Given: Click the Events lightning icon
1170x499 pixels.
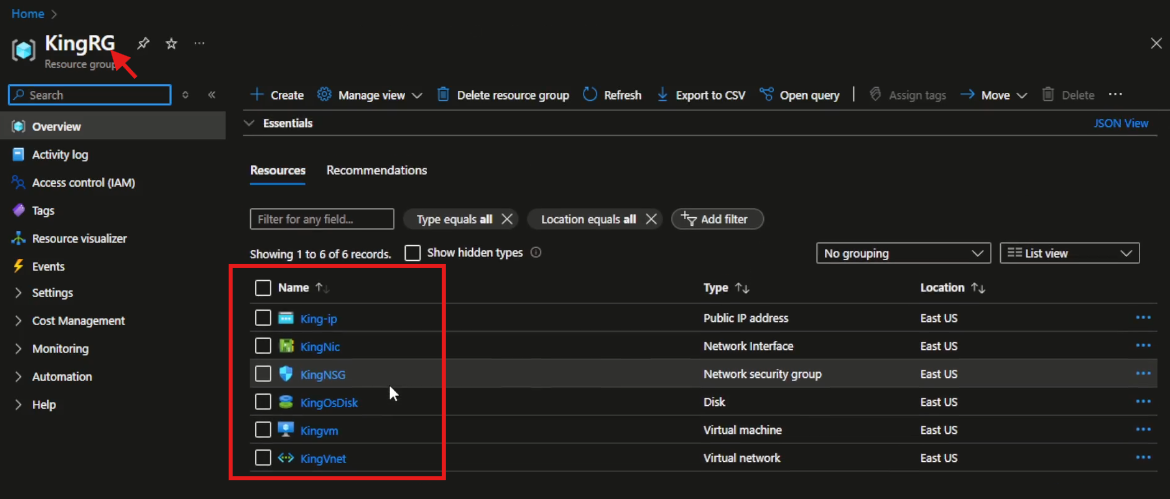Looking at the screenshot, I should tap(19, 266).
